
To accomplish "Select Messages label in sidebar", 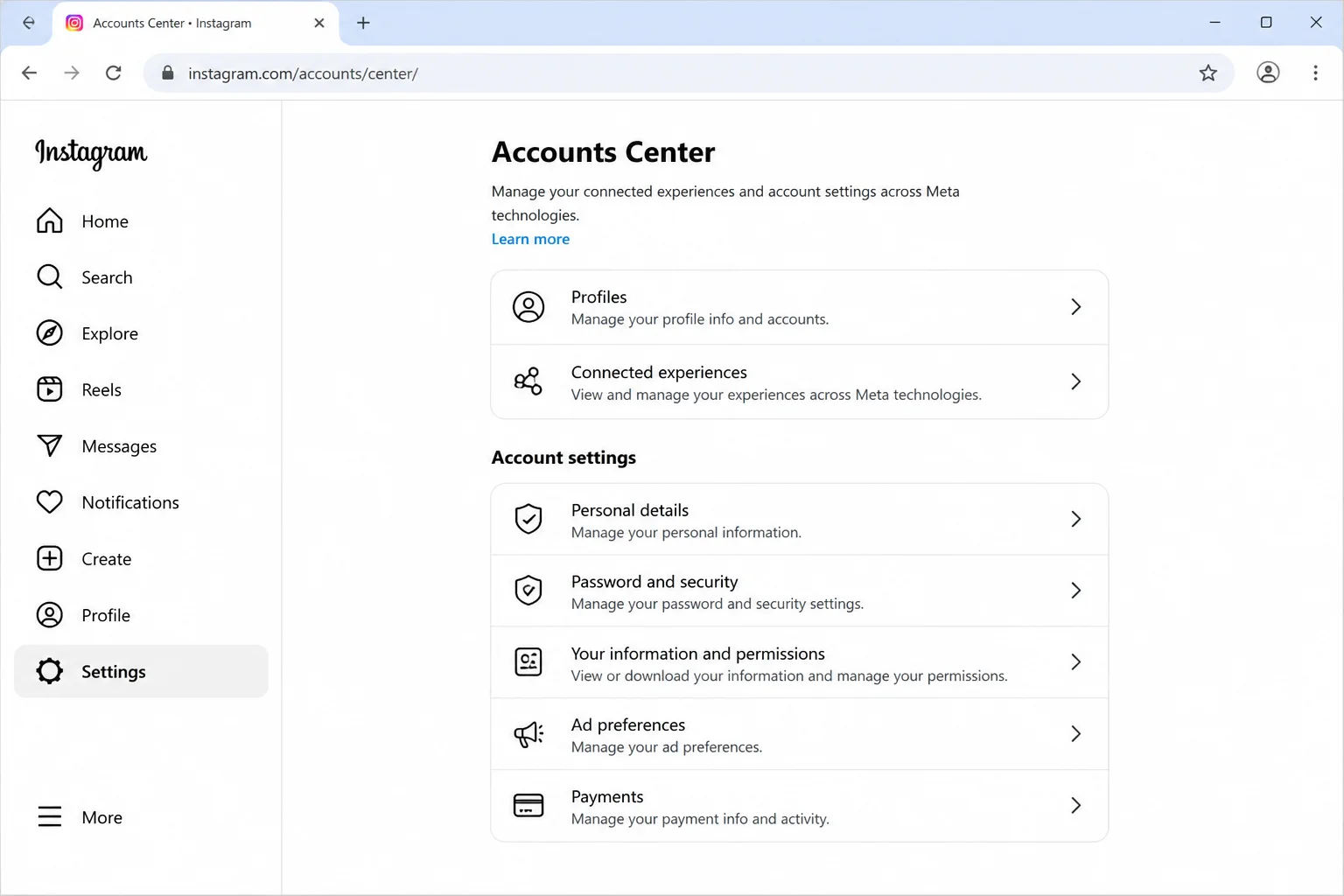I will pos(119,446).
